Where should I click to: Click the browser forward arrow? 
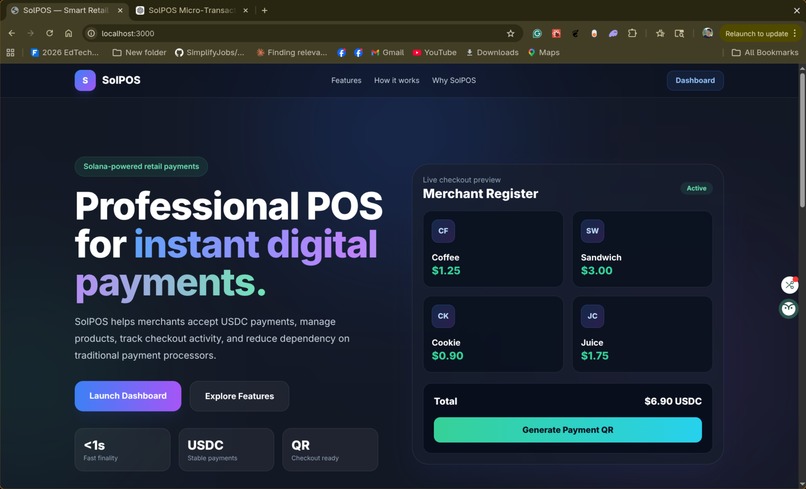30,33
